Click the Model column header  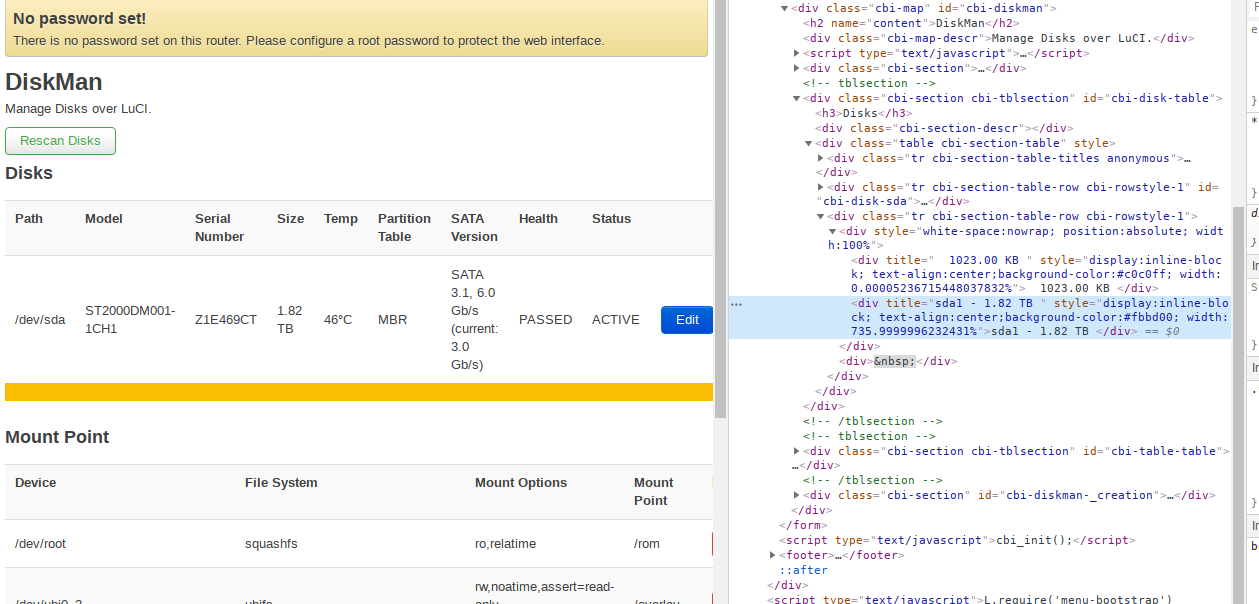104,219
